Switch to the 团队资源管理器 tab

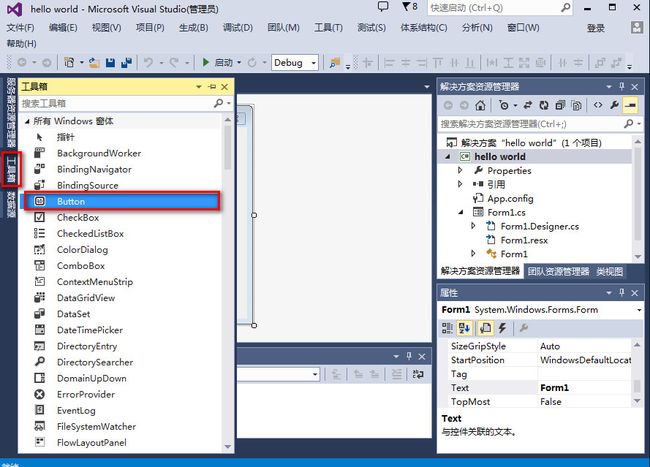(x=558, y=271)
